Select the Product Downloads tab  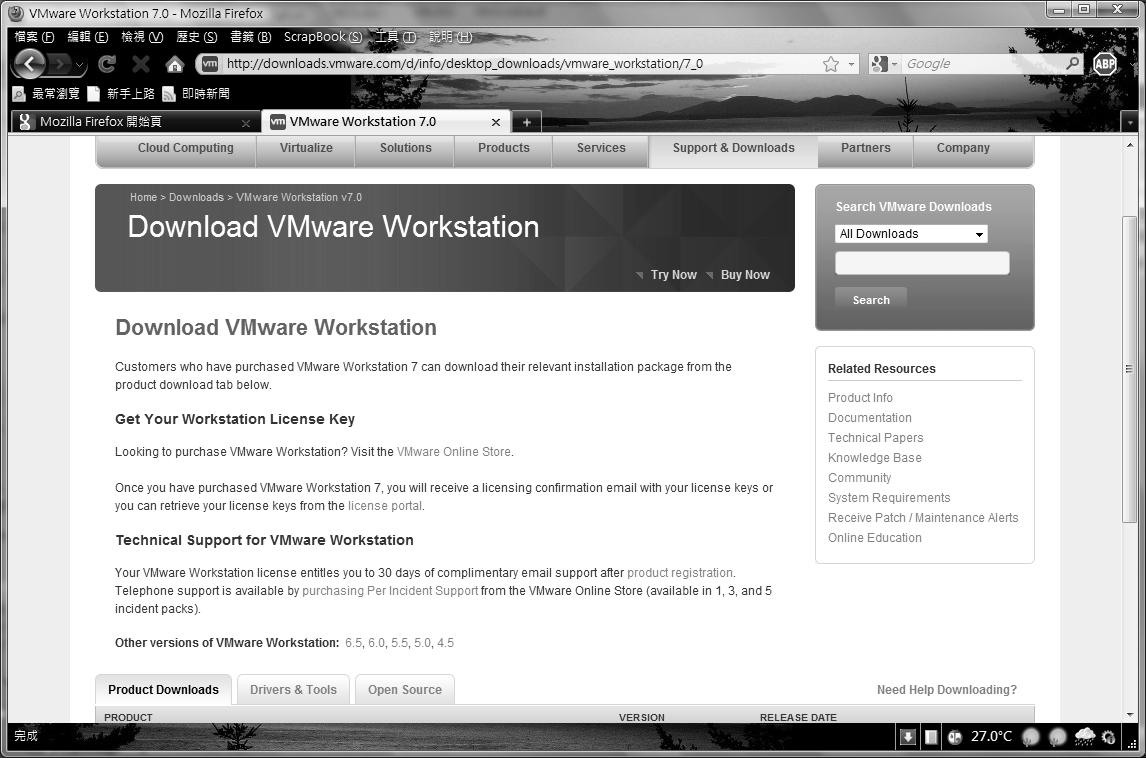pos(163,689)
